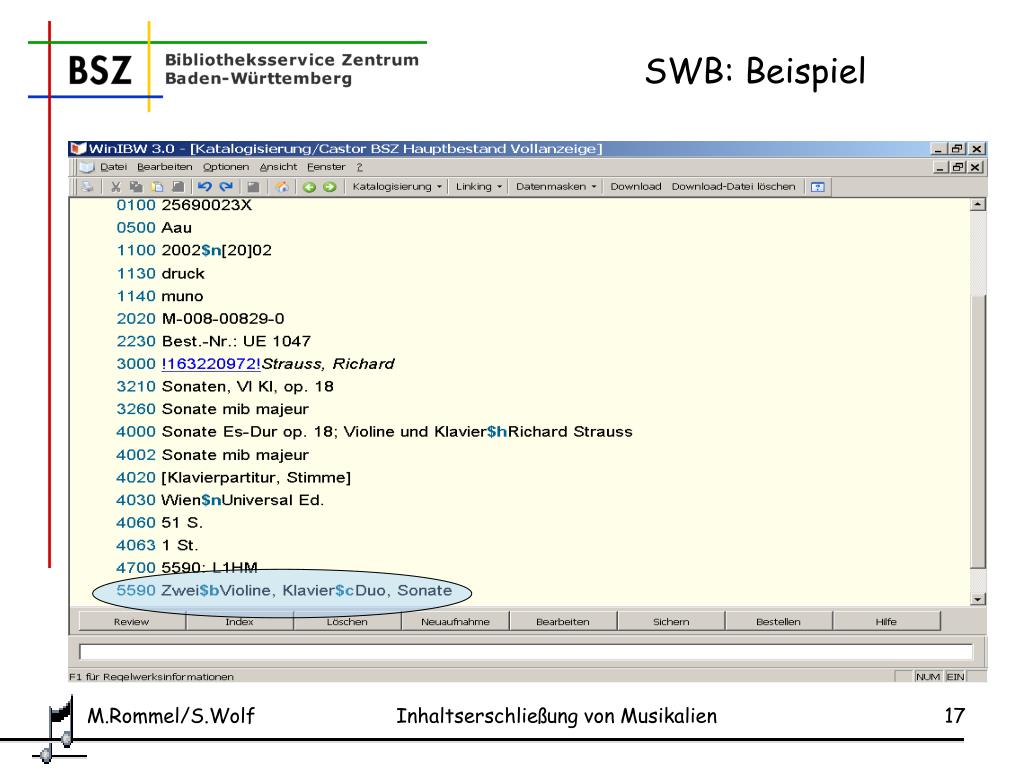This screenshot has height=768, width=1024.
Task: Open the Datenmasken dropdown
Action: (556, 187)
